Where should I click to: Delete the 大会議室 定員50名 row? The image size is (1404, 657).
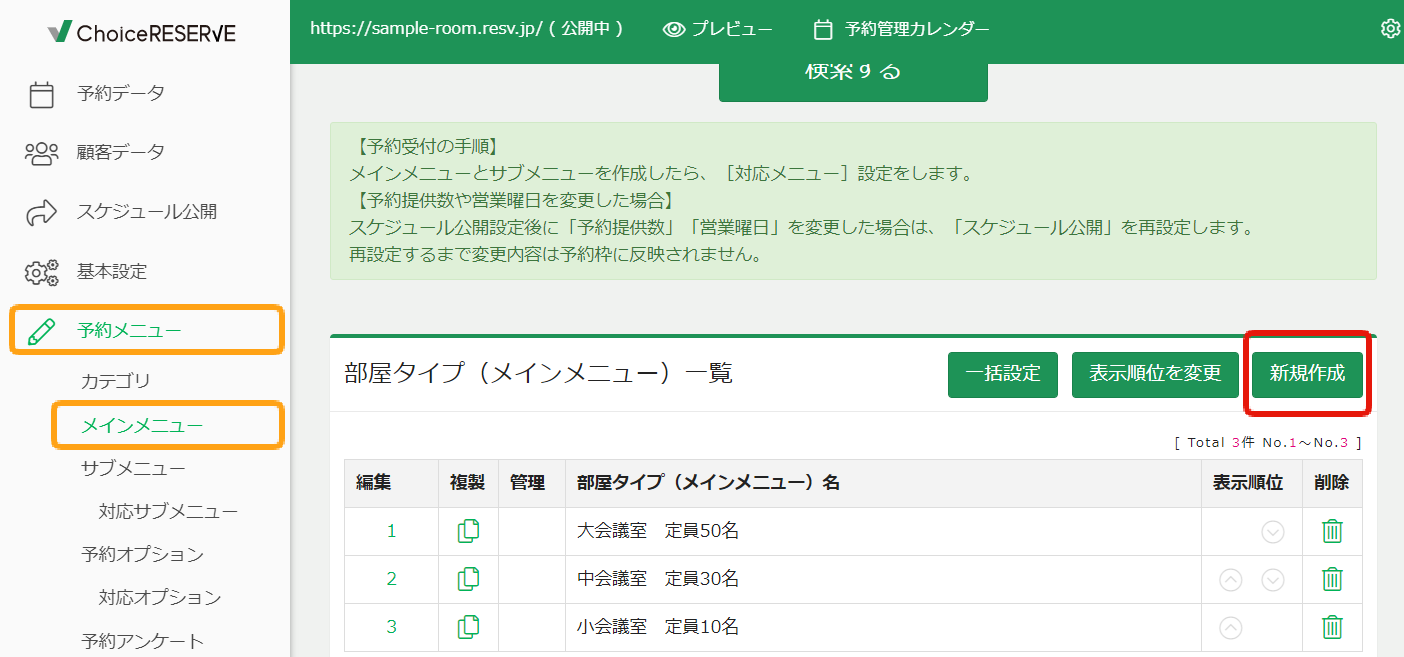click(x=1332, y=531)
